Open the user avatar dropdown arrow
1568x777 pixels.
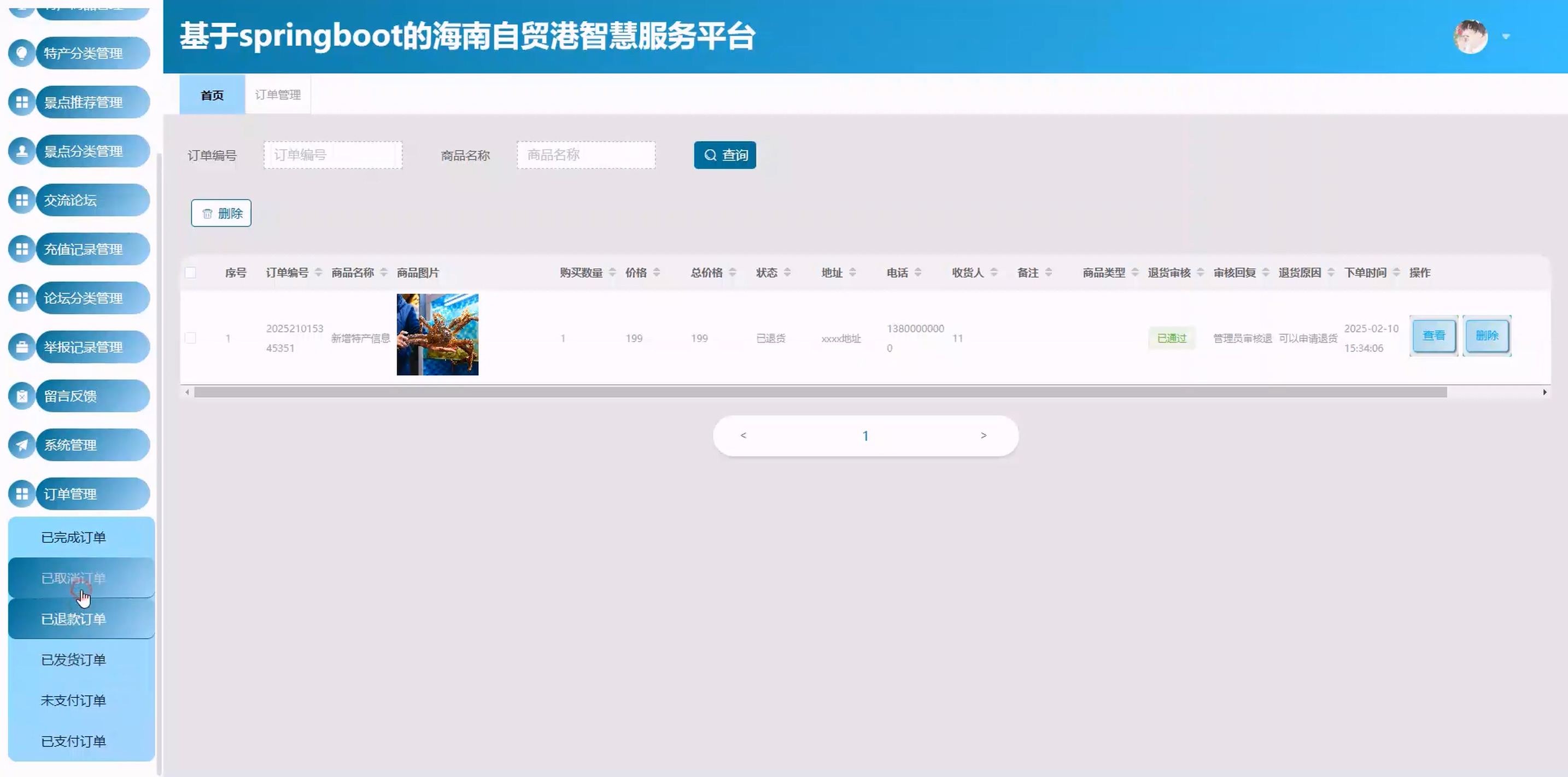coord(1506,37)
